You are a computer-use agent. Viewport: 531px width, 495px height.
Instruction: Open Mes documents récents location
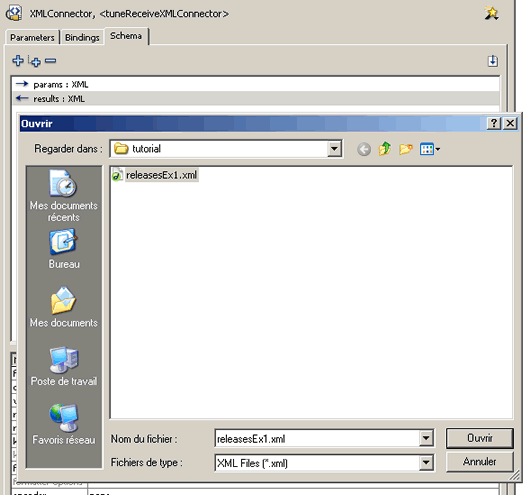(x=64, y=196)
